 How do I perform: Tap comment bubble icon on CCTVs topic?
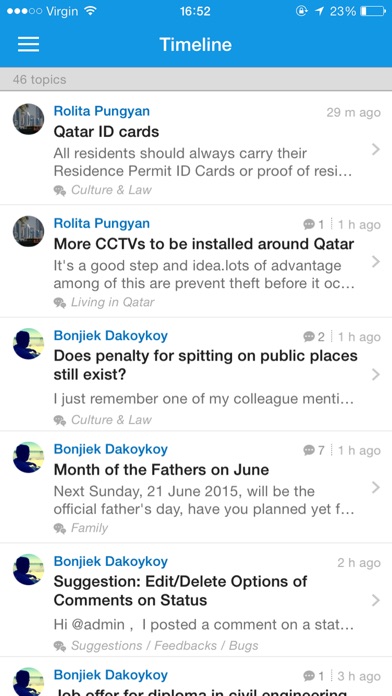(x=309, y=225)
